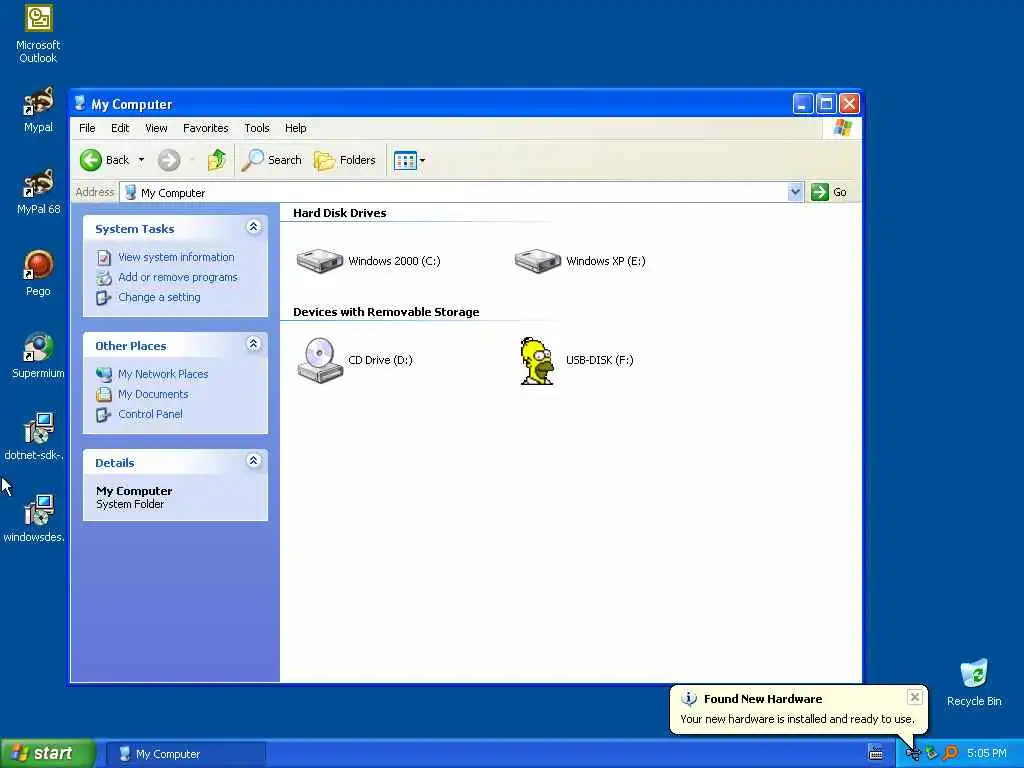The height and width of the screenshot is (768, 1024).
Task: Click the greyed Forward arrow button
Action: (x=169, y=160)
